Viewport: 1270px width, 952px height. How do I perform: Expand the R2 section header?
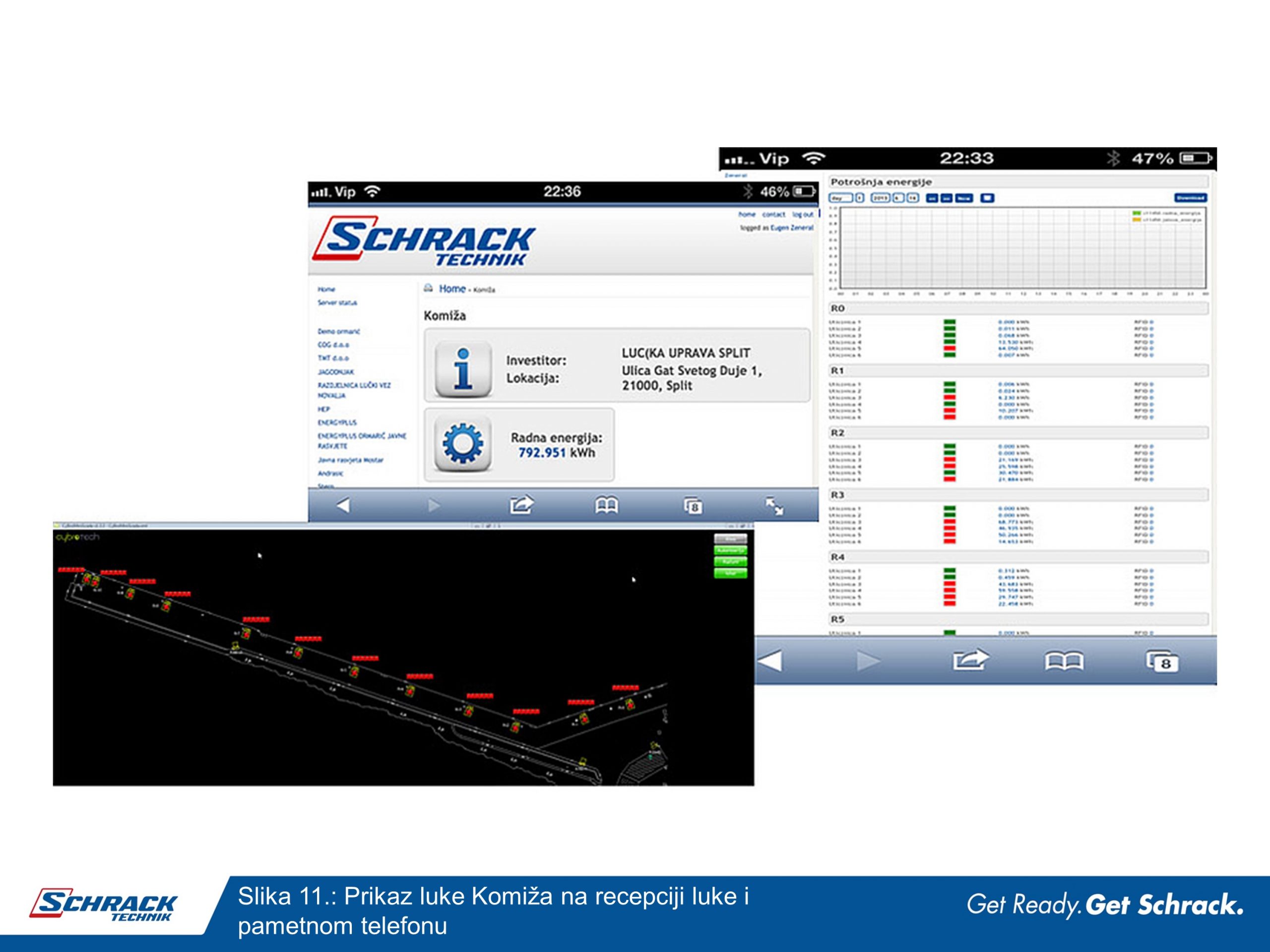1018,433
